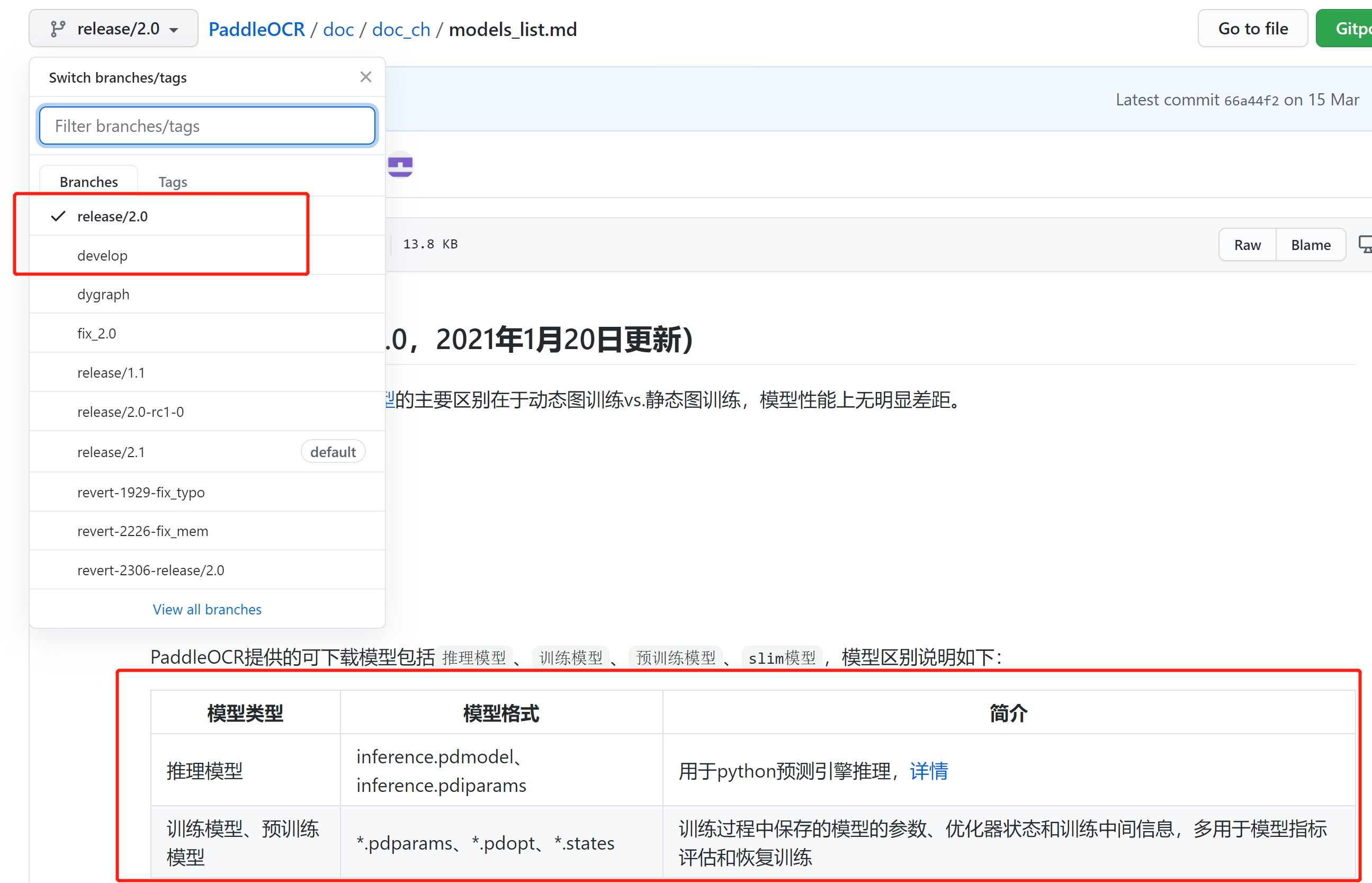The width and height of the screenshot is (1372, 883).
Task: Focus the Filter branches/tags field
Action: coord(207,126)
